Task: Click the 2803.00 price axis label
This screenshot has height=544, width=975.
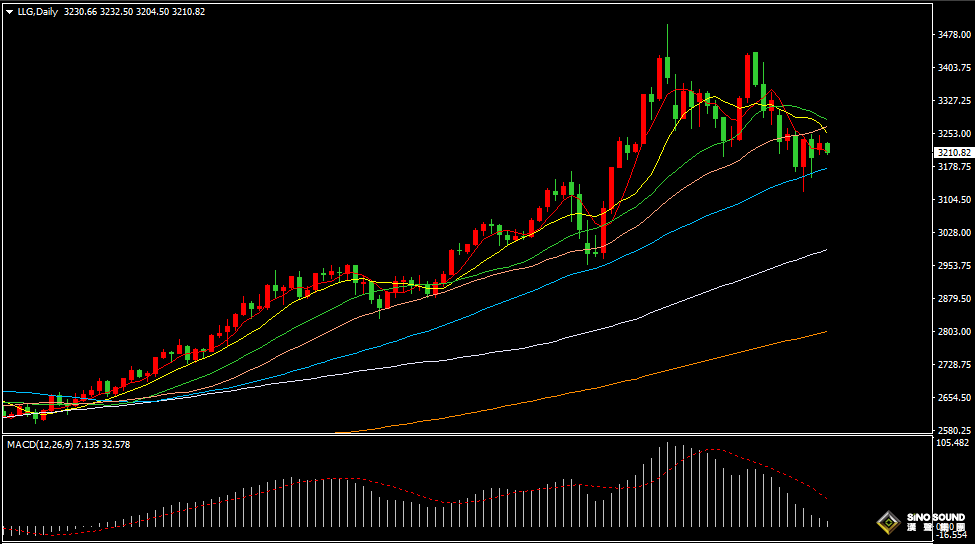Action: click(953, 331)
